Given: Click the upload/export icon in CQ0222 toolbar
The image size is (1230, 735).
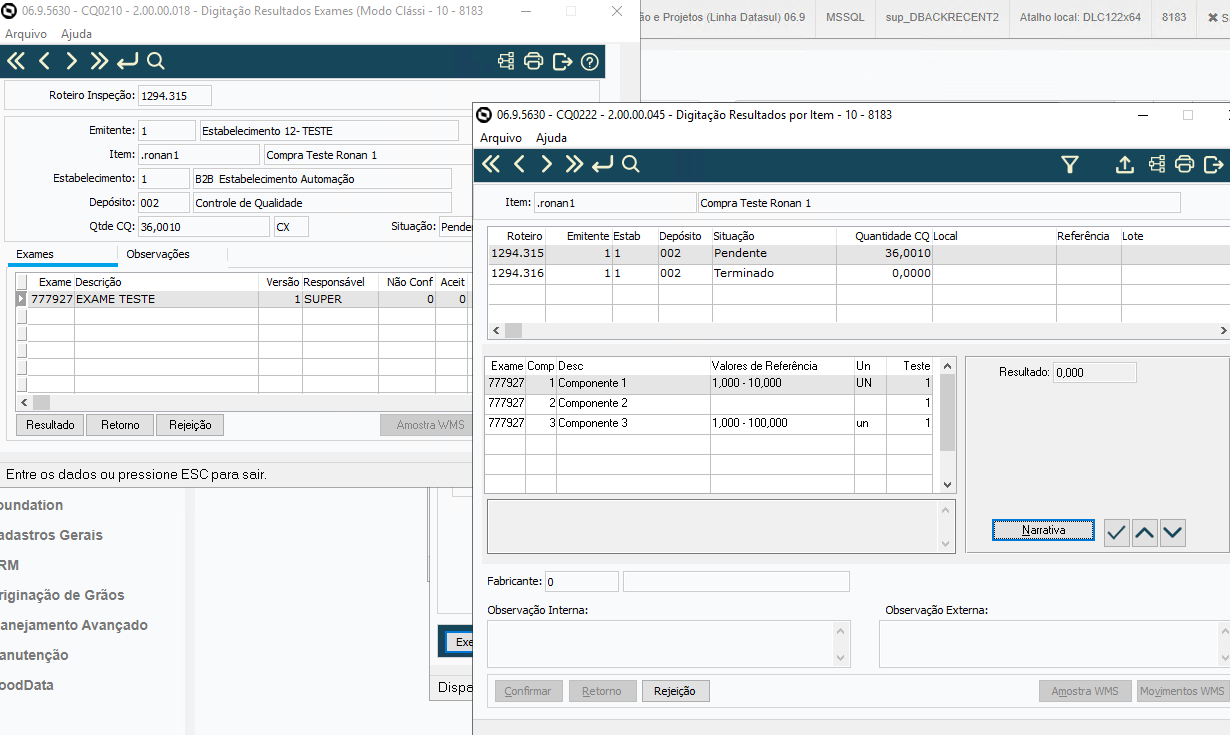Looking at the screenshot, I should click(x=1125, y=165).
